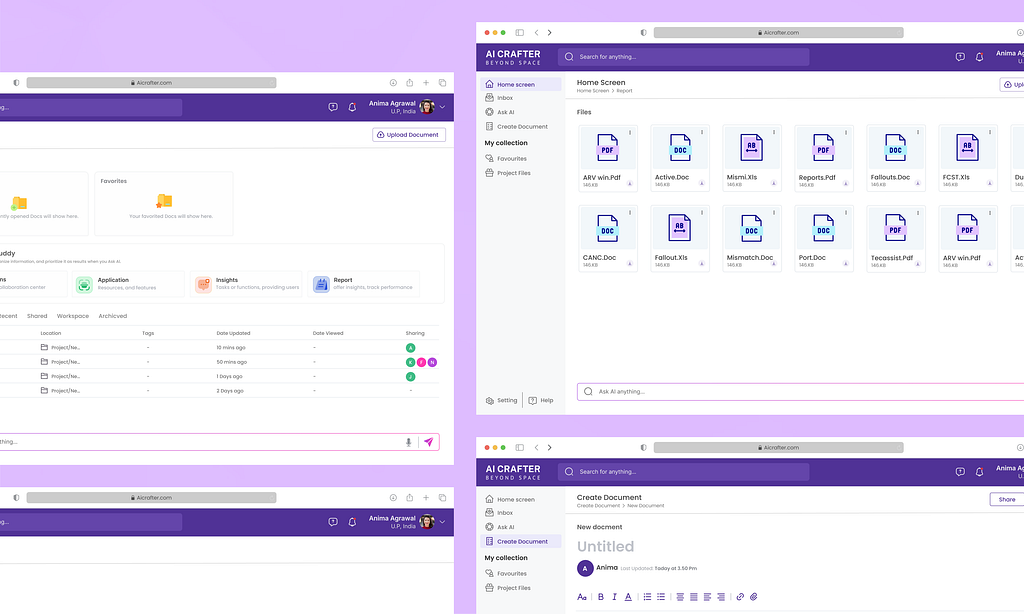Click the microphone icon in the chat input
Screen dimensions: 1024x614
(x=409, y=441)
